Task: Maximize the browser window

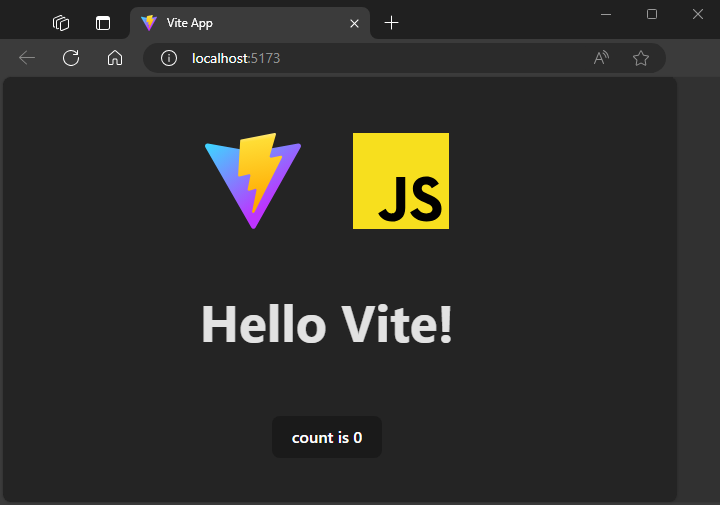Action: 652,14
